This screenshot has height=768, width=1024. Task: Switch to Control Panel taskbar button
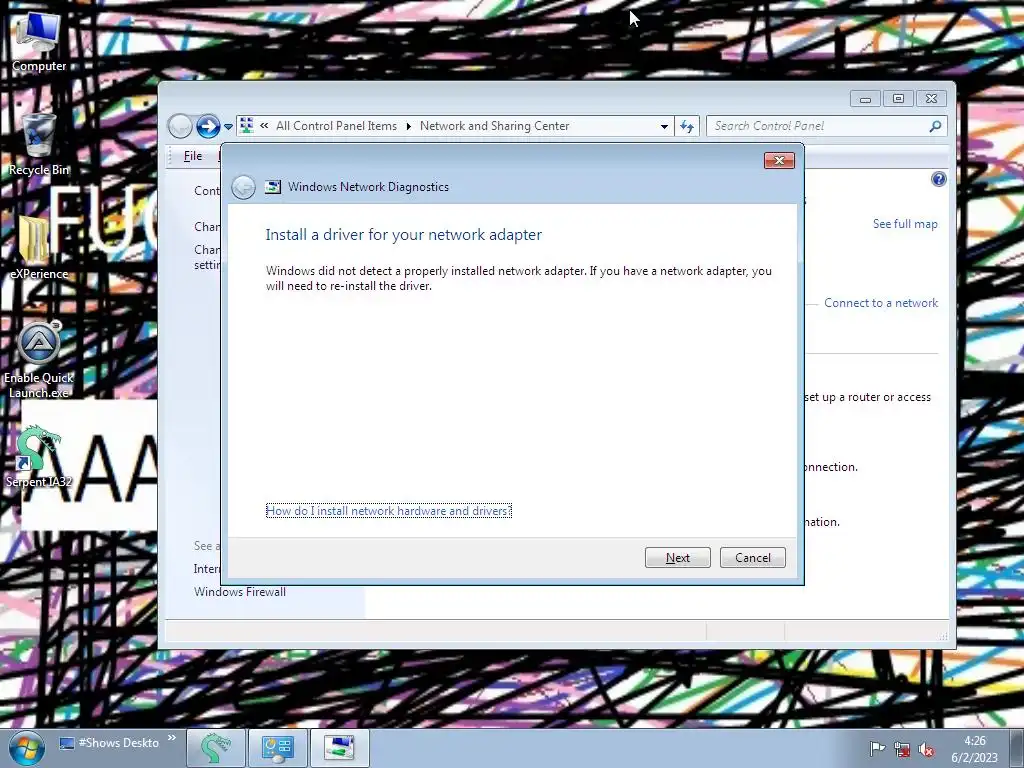(x=278, y=748)
